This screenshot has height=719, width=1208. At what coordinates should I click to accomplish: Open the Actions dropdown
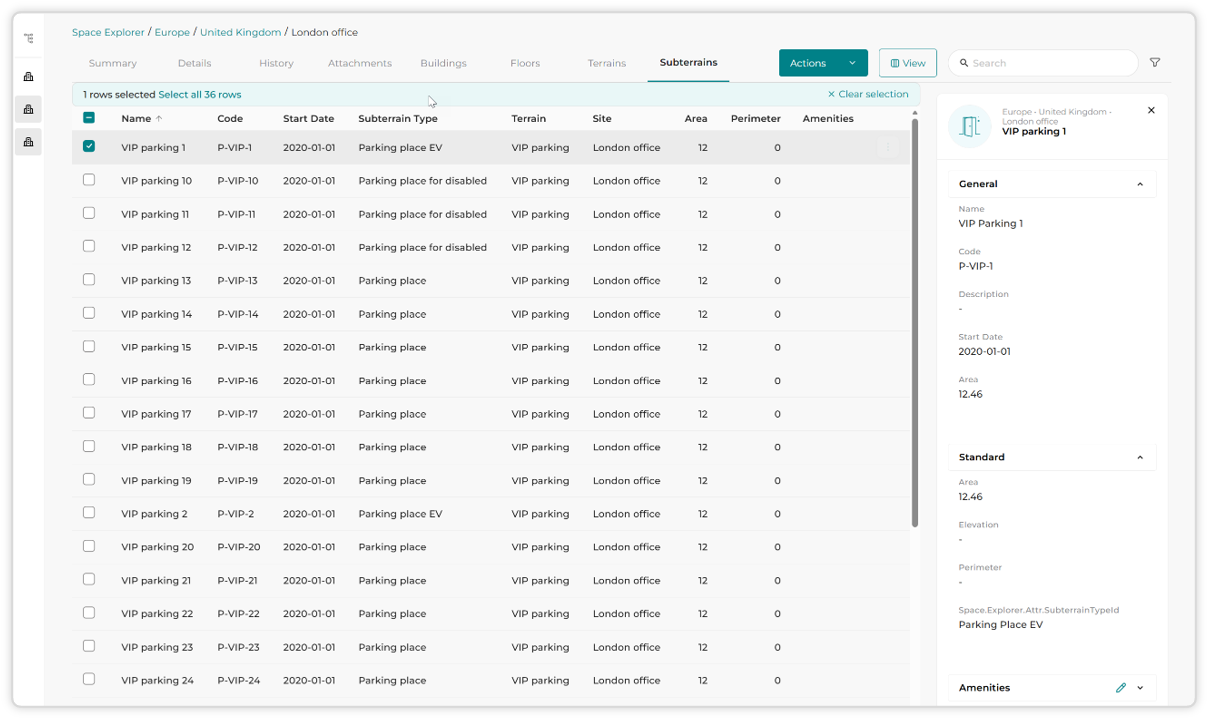pos(823,63)
